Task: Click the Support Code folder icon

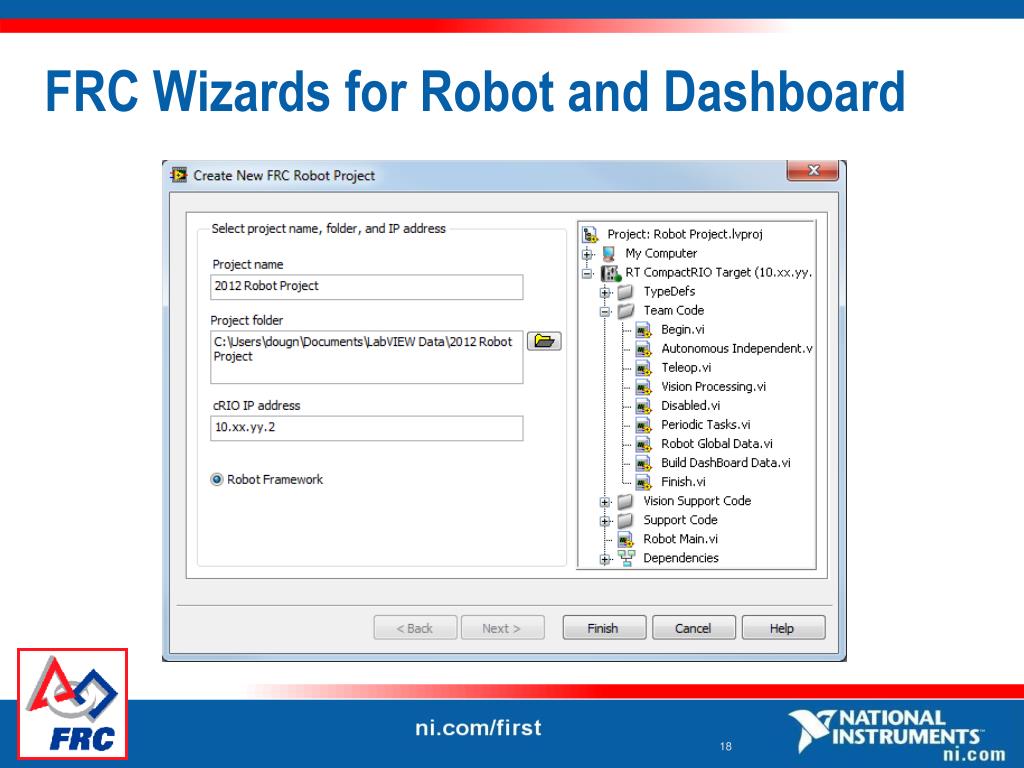Action: [x=626, y=520]
